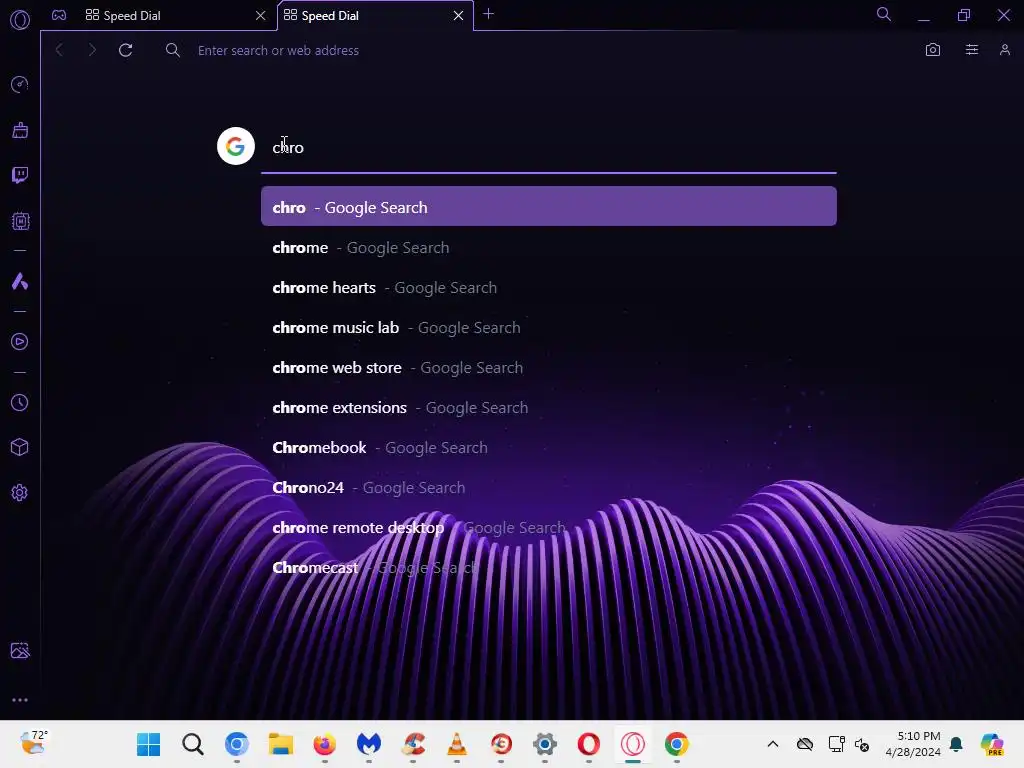This screenshot has width=1024, height=768.
Task: Select 'chro - Google Search' suggestion
Action: tap(549, 206)
